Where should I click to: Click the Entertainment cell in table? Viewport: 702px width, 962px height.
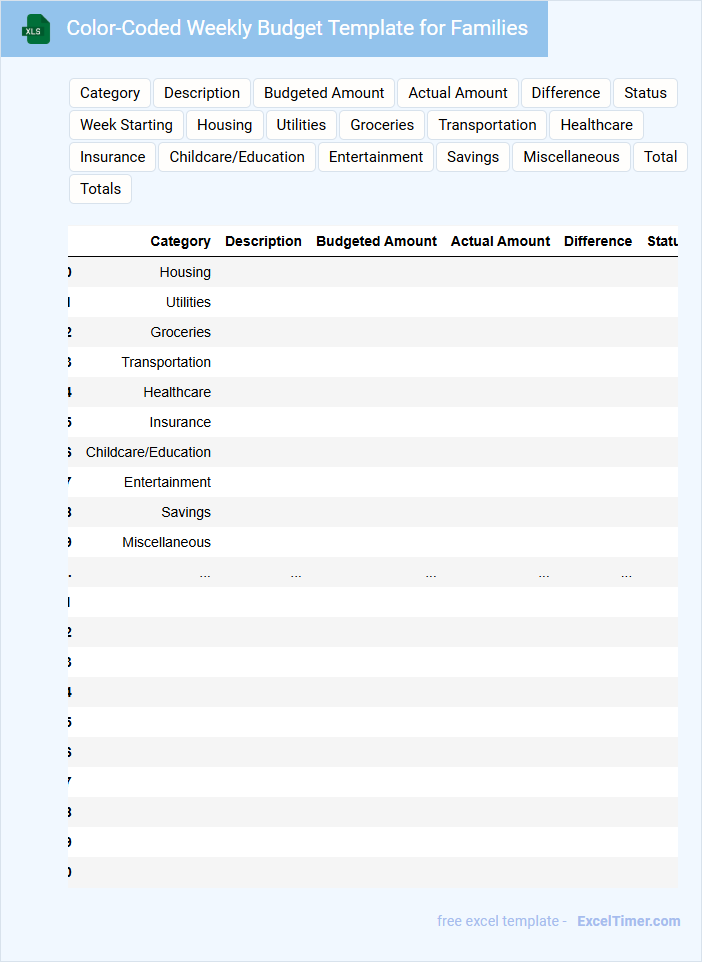(x=167, y=482)
